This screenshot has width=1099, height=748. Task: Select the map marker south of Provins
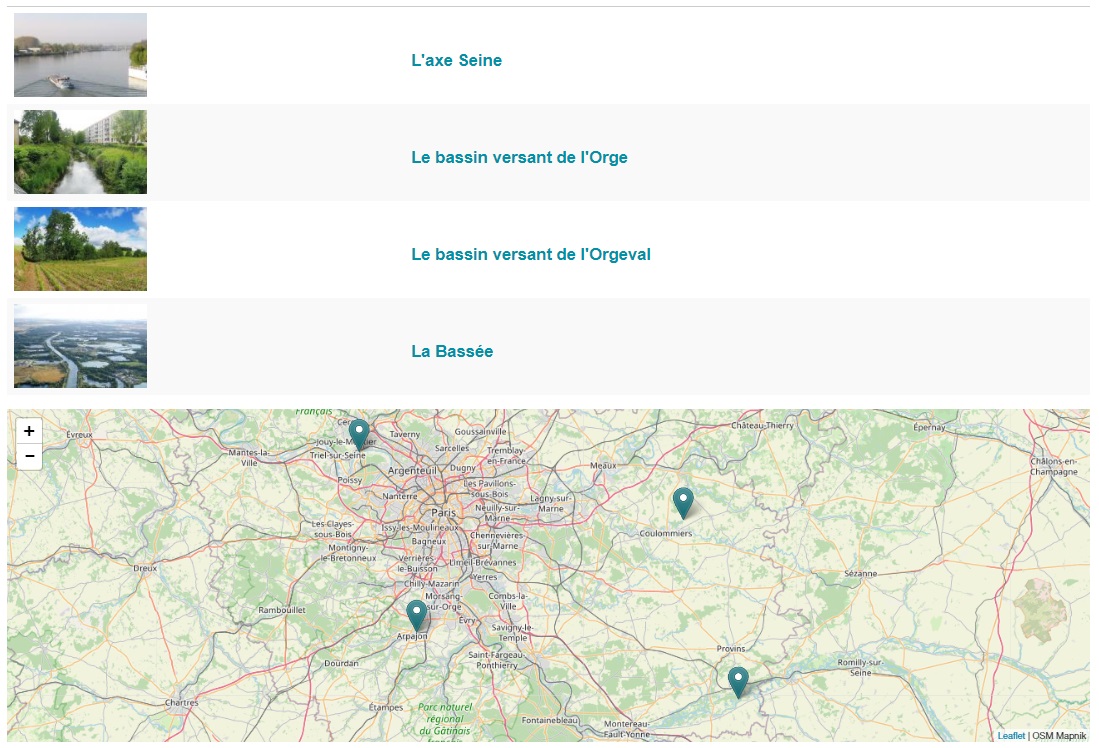click(x=738, y=681)
